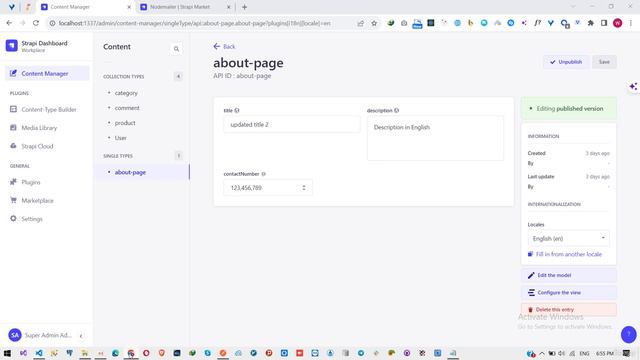
Task: Open Content Manager in sidebar
Action: 47,73
